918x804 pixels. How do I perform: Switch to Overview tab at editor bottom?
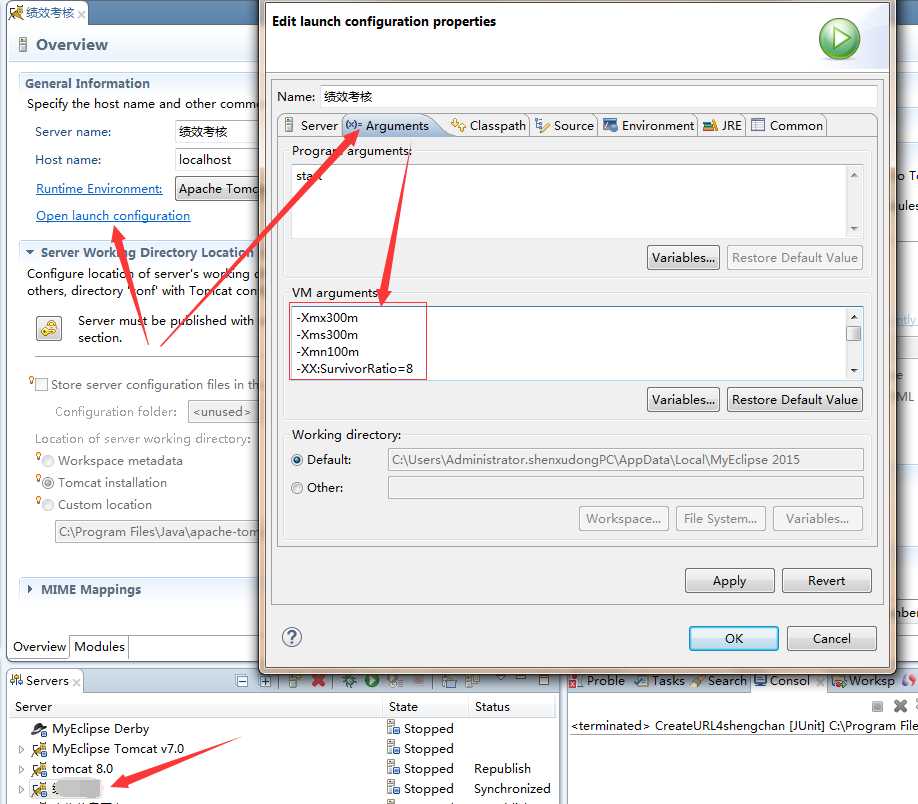[x=39, y=646]
